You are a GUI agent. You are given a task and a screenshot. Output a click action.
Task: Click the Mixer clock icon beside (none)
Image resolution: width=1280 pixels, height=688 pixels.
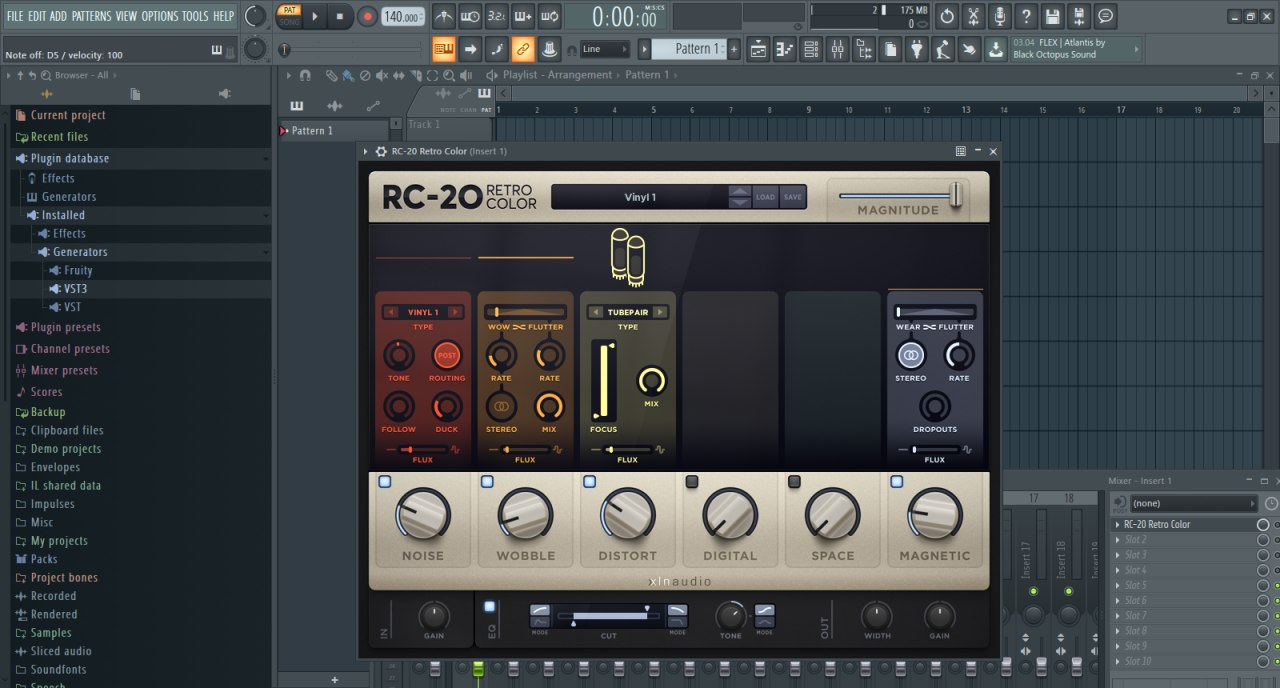pos(1270,503)
